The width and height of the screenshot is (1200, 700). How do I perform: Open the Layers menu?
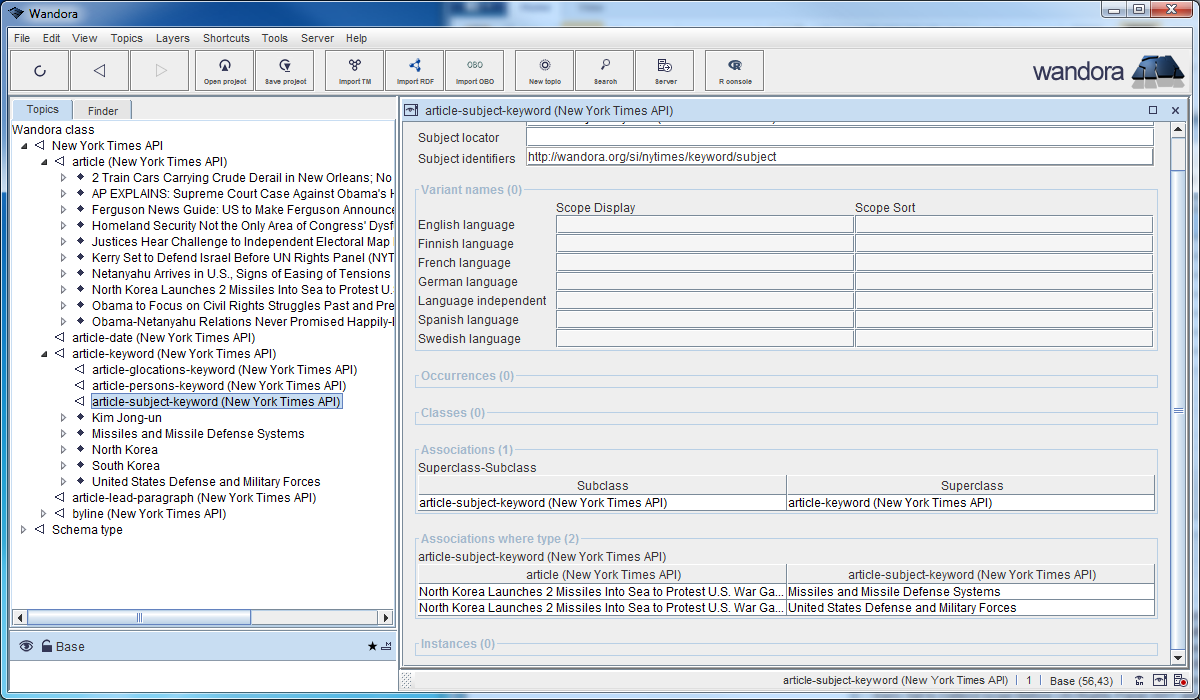click(172, 38)
